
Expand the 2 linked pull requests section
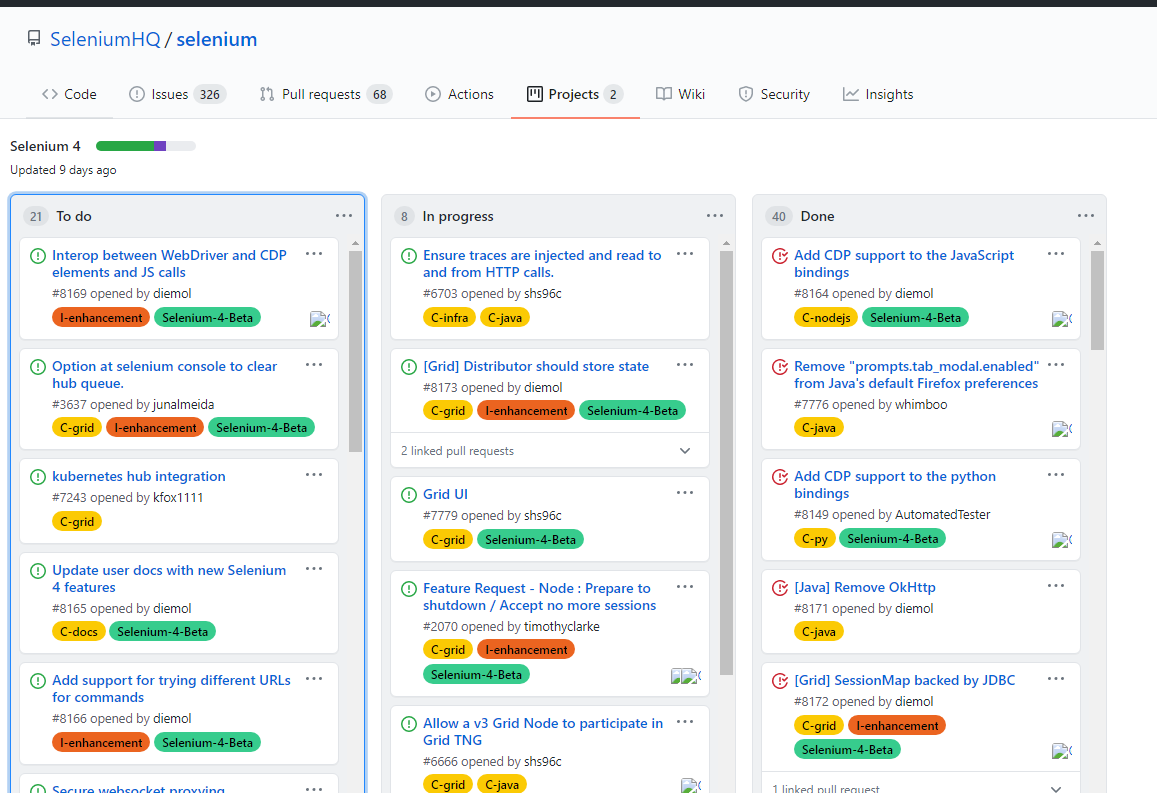point(550,451)
